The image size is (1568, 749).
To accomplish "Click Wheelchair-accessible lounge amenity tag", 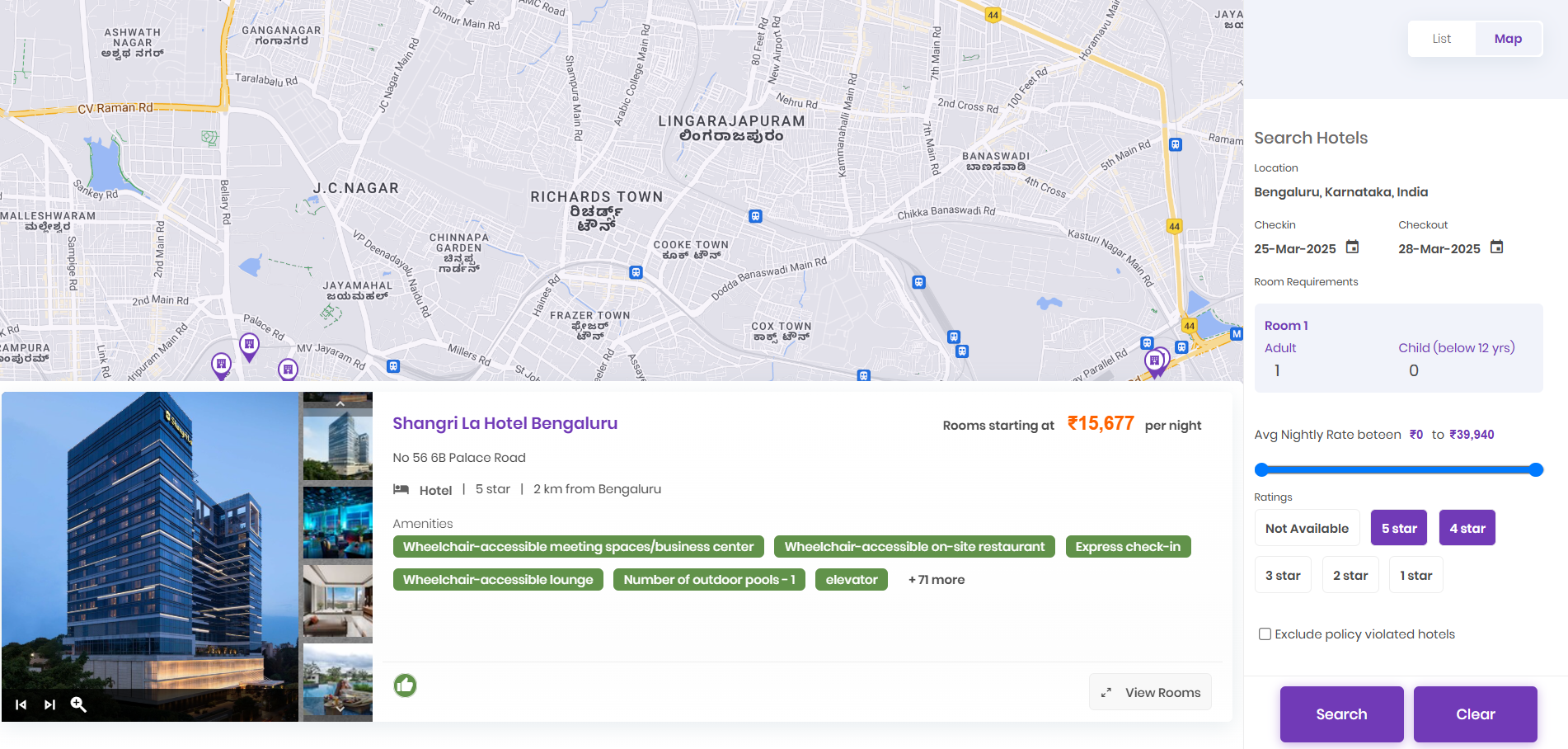I will [x=498, y=580].
